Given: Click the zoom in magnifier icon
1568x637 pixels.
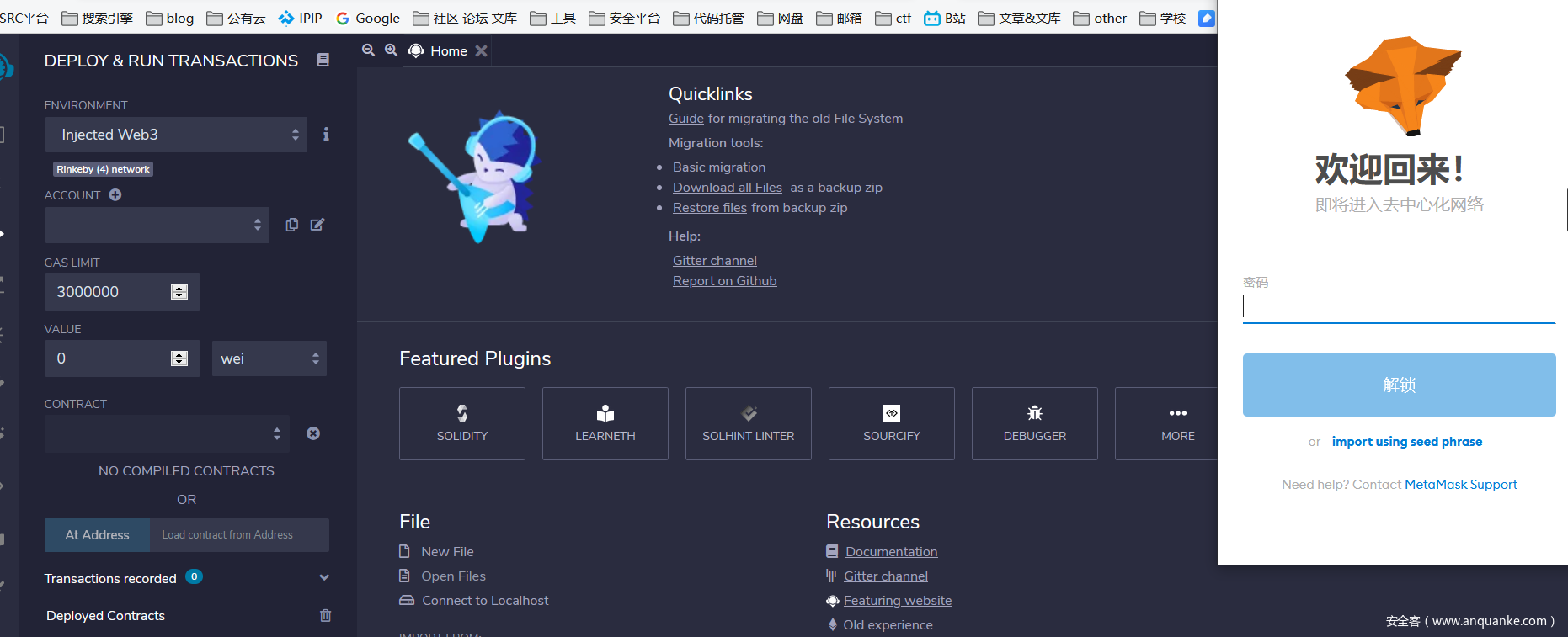Looking at the screenshot, I should coord(391,50).
